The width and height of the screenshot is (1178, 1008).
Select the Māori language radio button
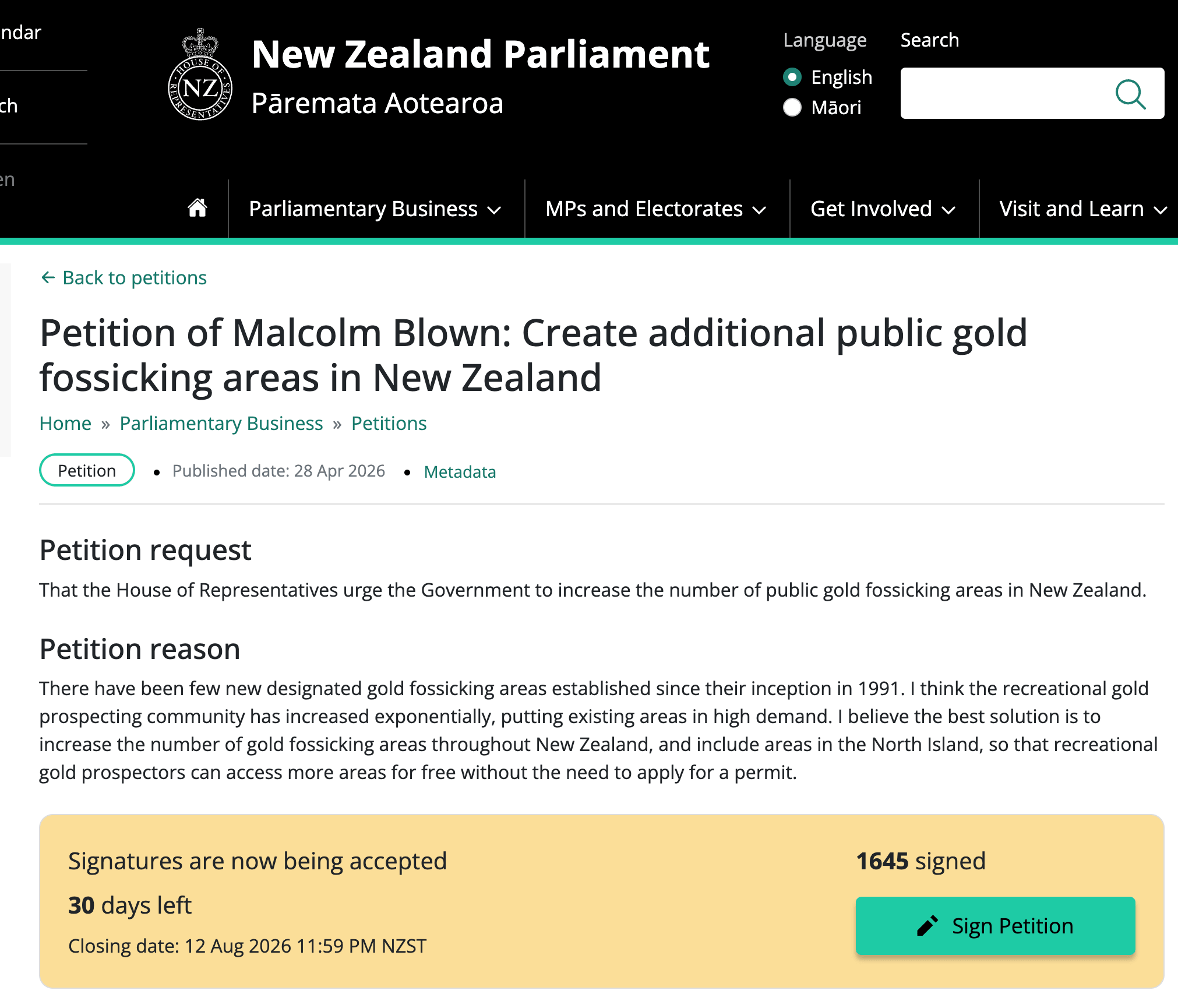coord(792,107)
